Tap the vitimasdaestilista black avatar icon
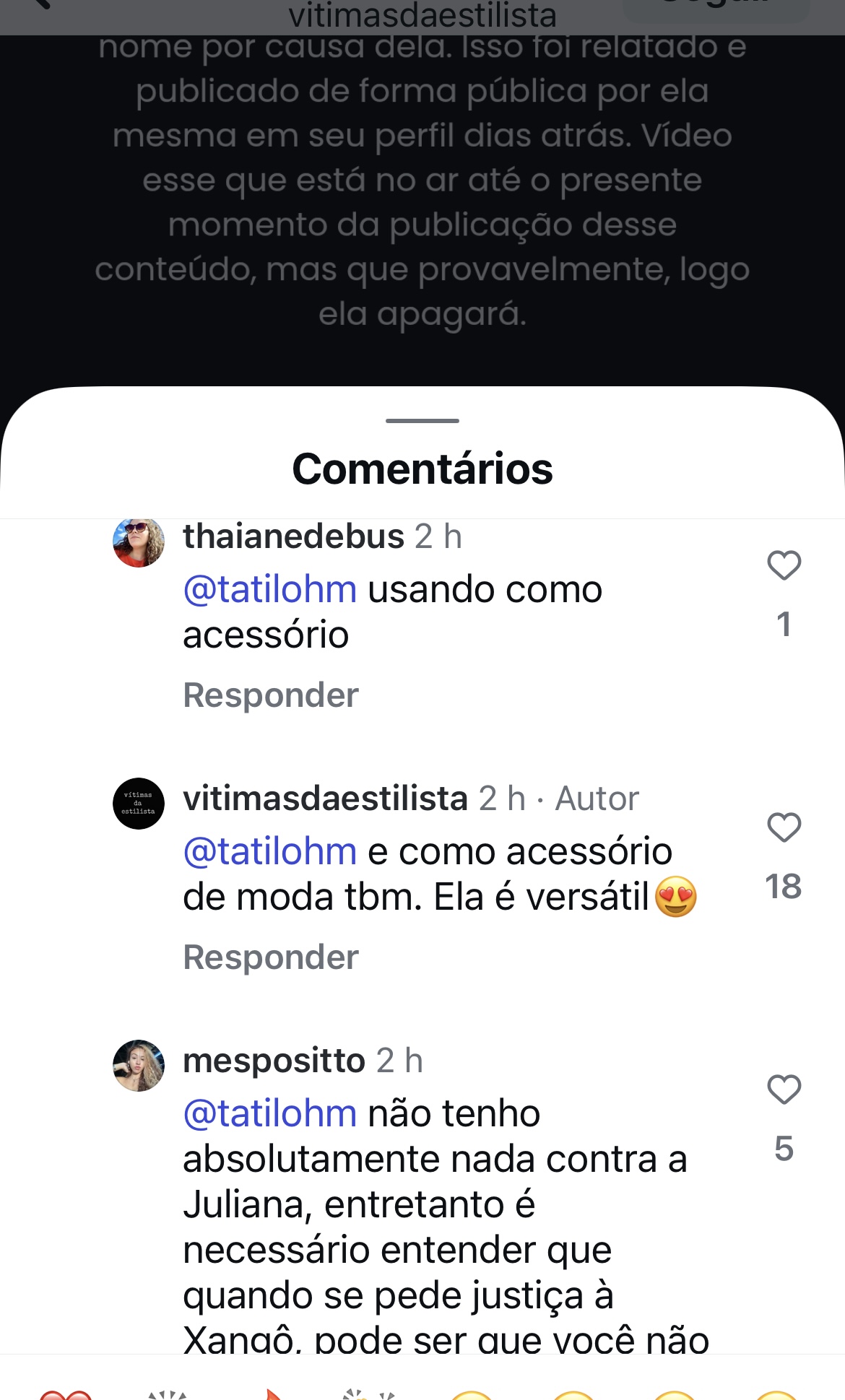This screenshot has height=1400, width=845. (x=139, y=803)
